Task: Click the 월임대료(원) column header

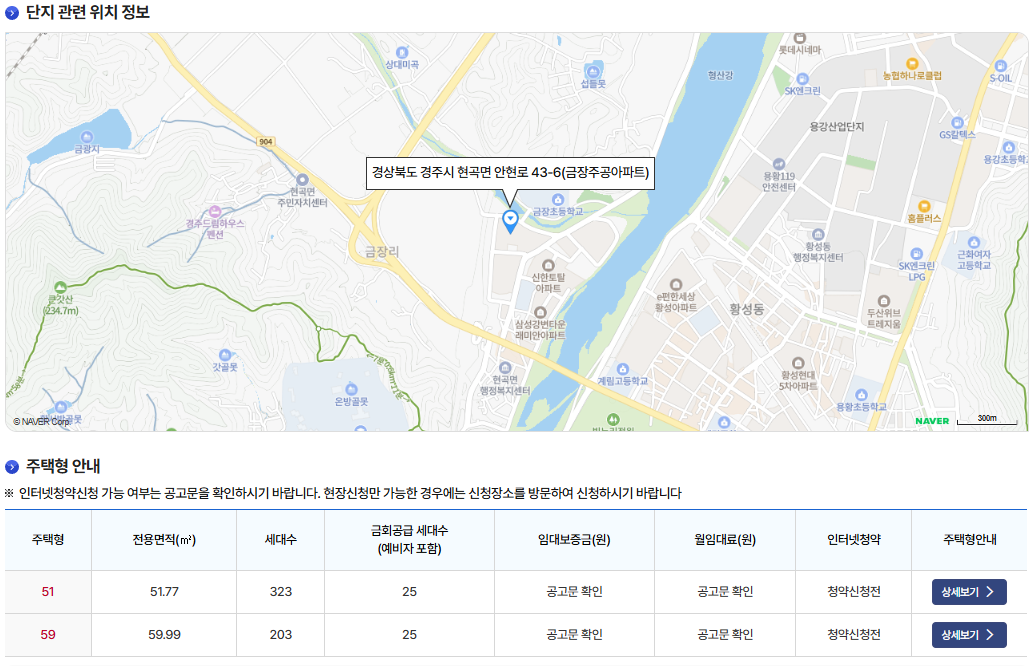Action: click(x=725, y=540)
